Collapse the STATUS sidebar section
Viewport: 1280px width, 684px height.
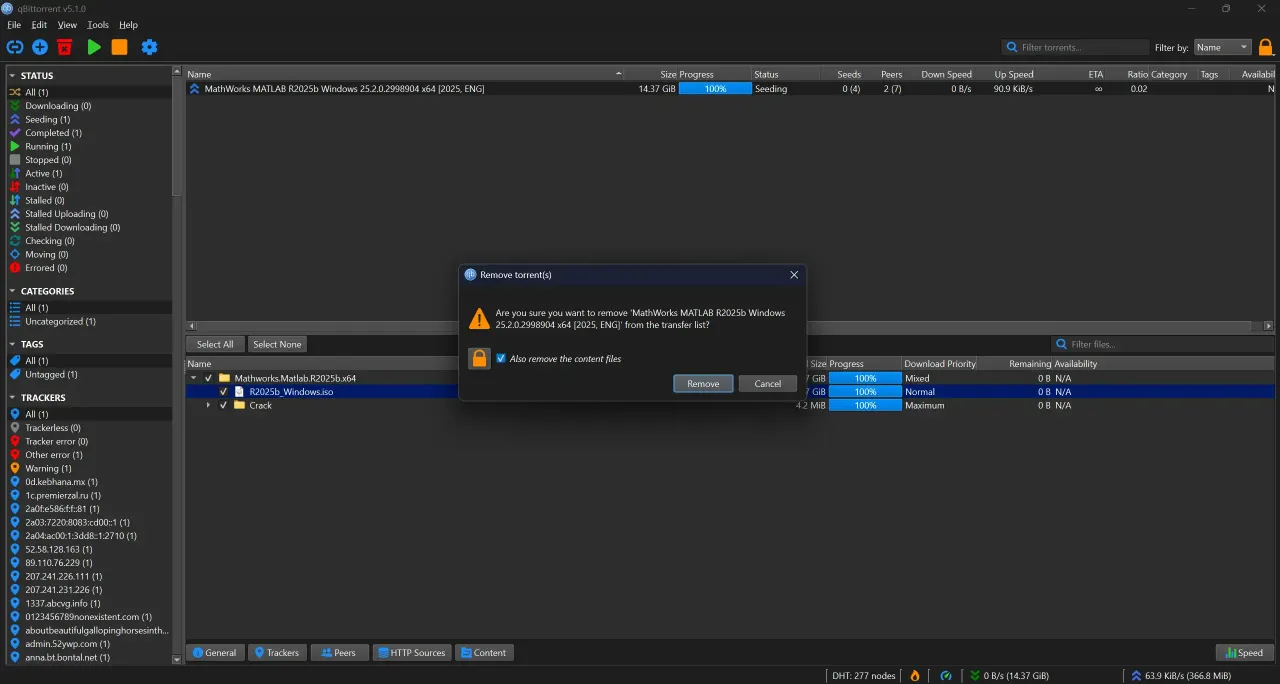click(x=12, y=76)
